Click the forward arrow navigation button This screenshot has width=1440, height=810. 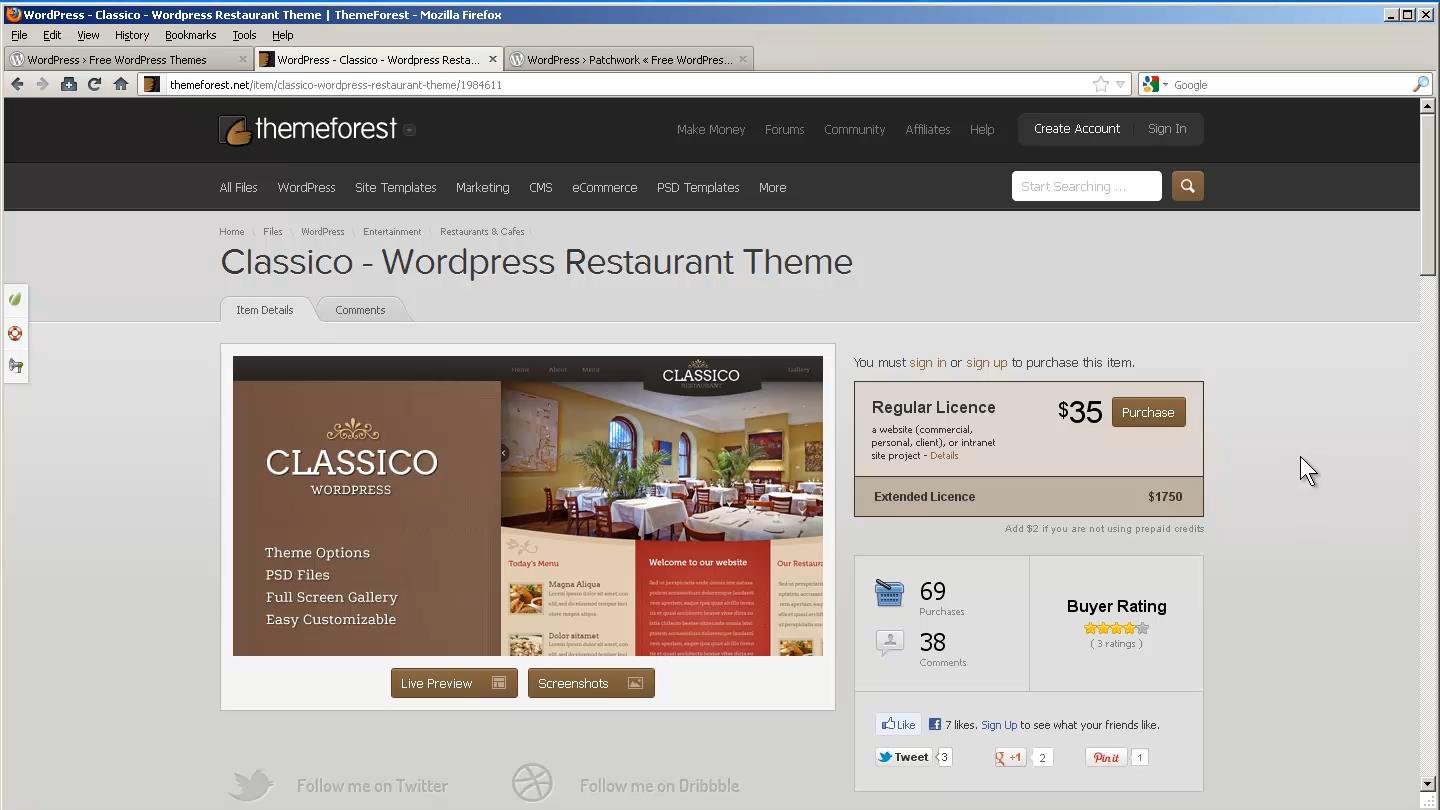pos(42,85)
